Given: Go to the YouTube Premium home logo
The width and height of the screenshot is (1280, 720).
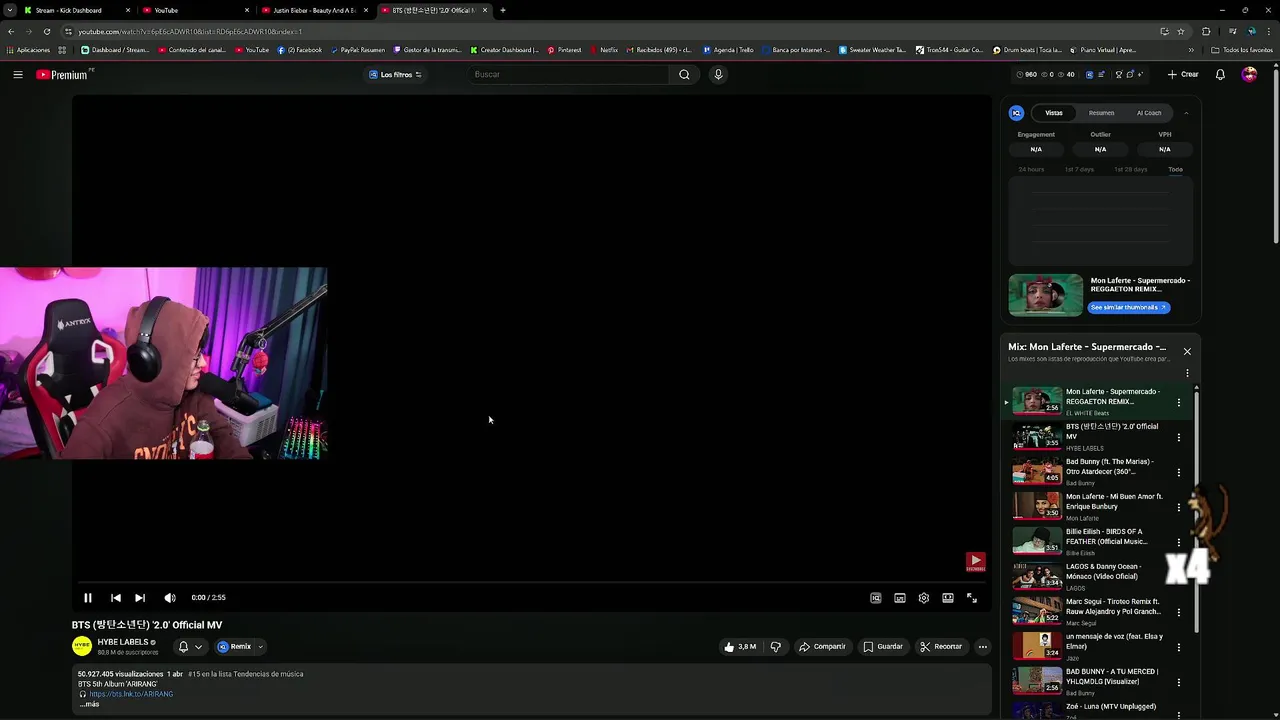Looking at the screenshot, I should pyautogui.click(x=64, y=74).
